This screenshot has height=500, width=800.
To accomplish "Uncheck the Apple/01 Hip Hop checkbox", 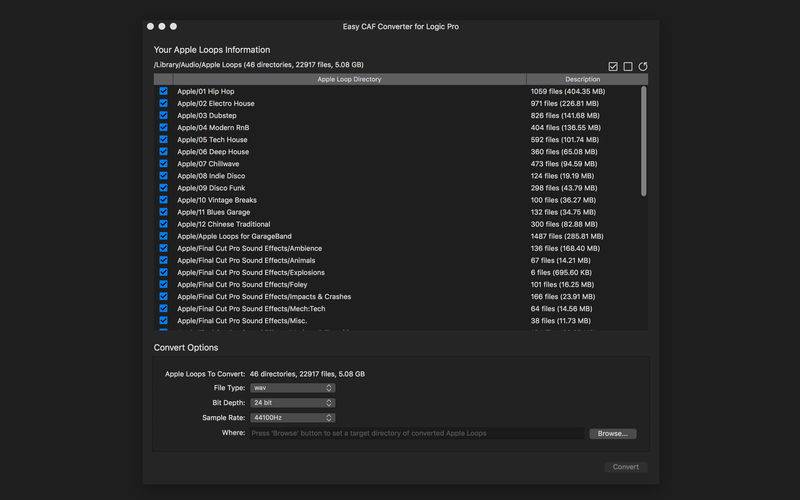I will click(x=163, y=91).
